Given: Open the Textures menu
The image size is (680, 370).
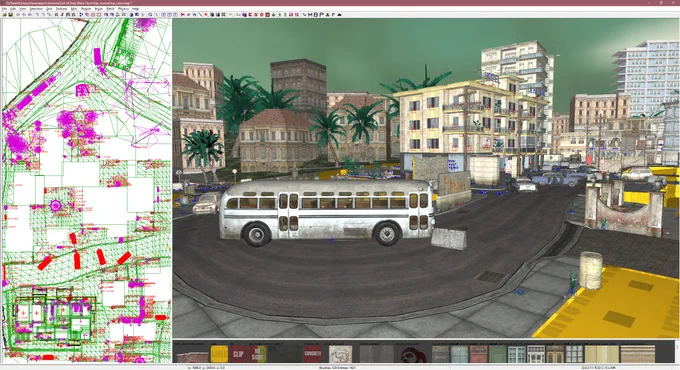Looking at the screenshot, I should pos(62,9).
